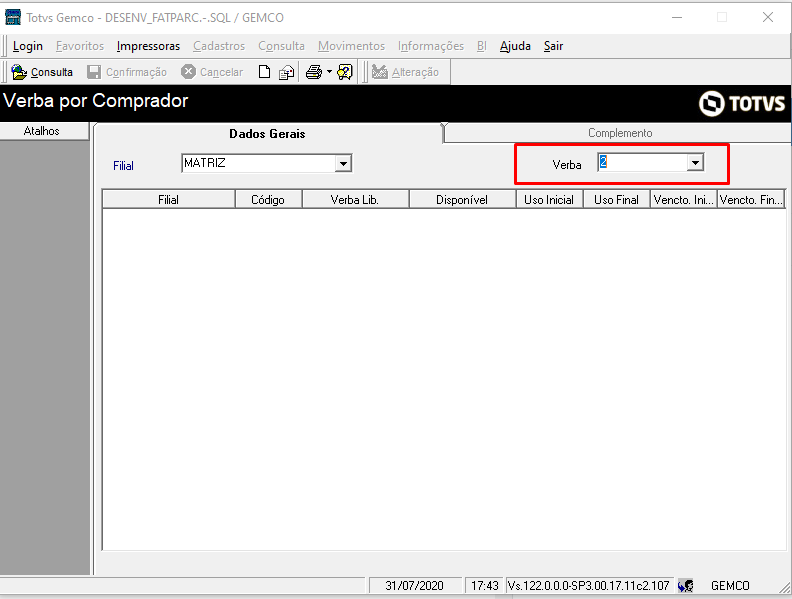The image size is (792, 599).
Task: Open the BI menu
Action: point(481,46)
